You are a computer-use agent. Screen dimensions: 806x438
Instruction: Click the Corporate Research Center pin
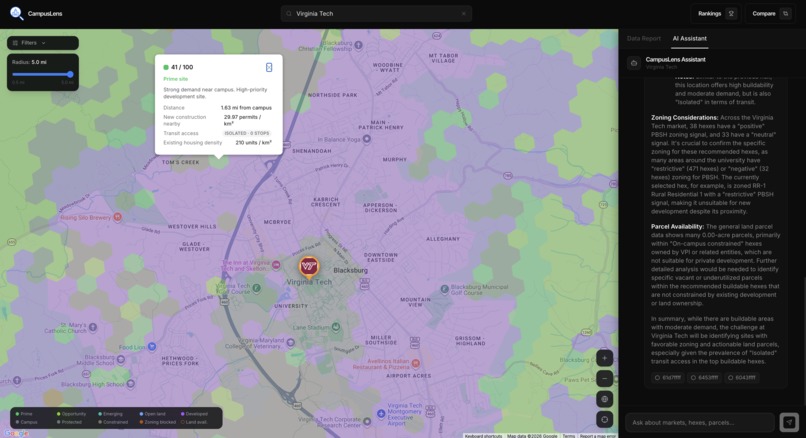click(367, 422)
